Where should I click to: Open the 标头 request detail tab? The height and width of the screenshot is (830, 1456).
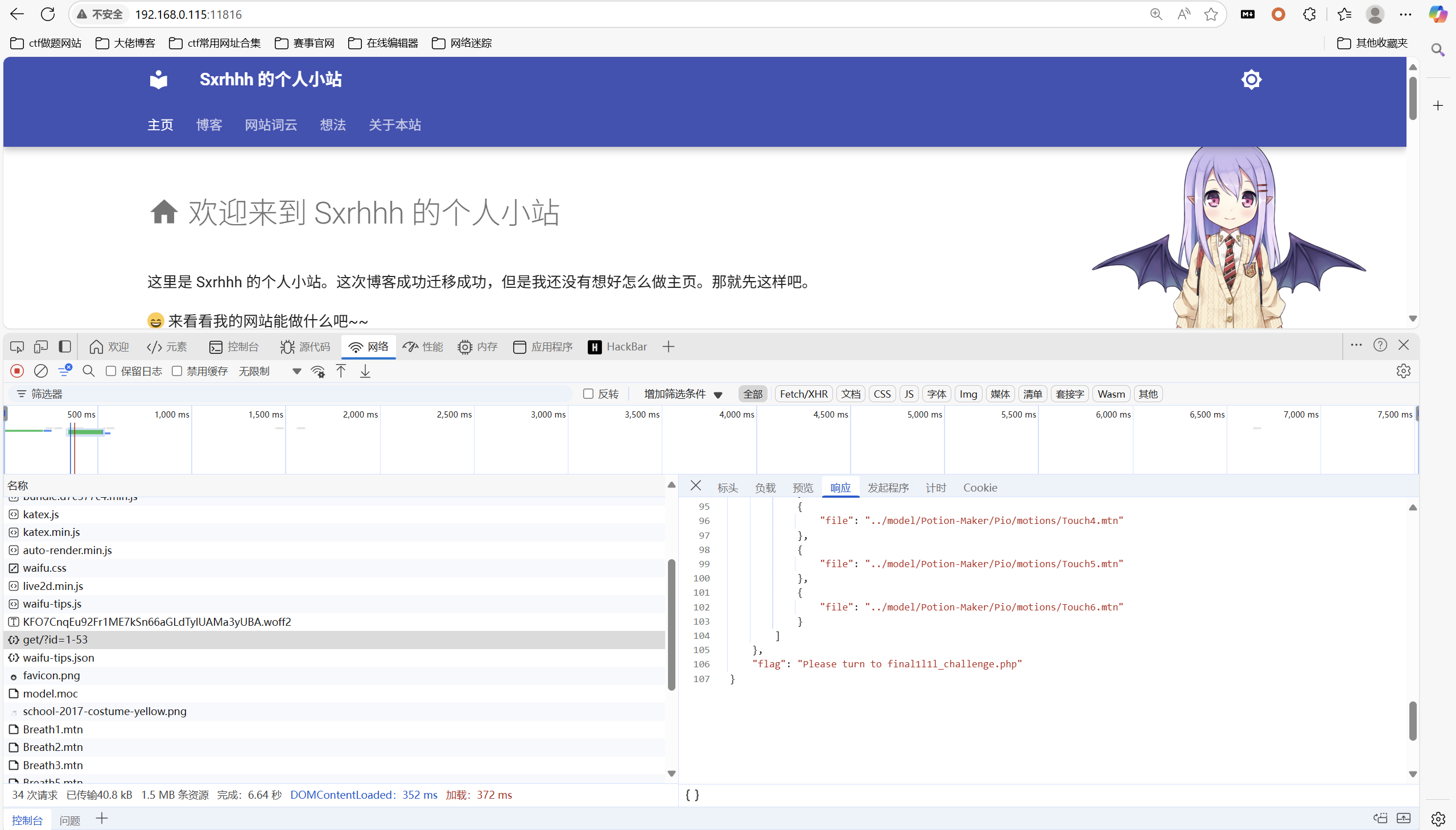tap(727, 488)
